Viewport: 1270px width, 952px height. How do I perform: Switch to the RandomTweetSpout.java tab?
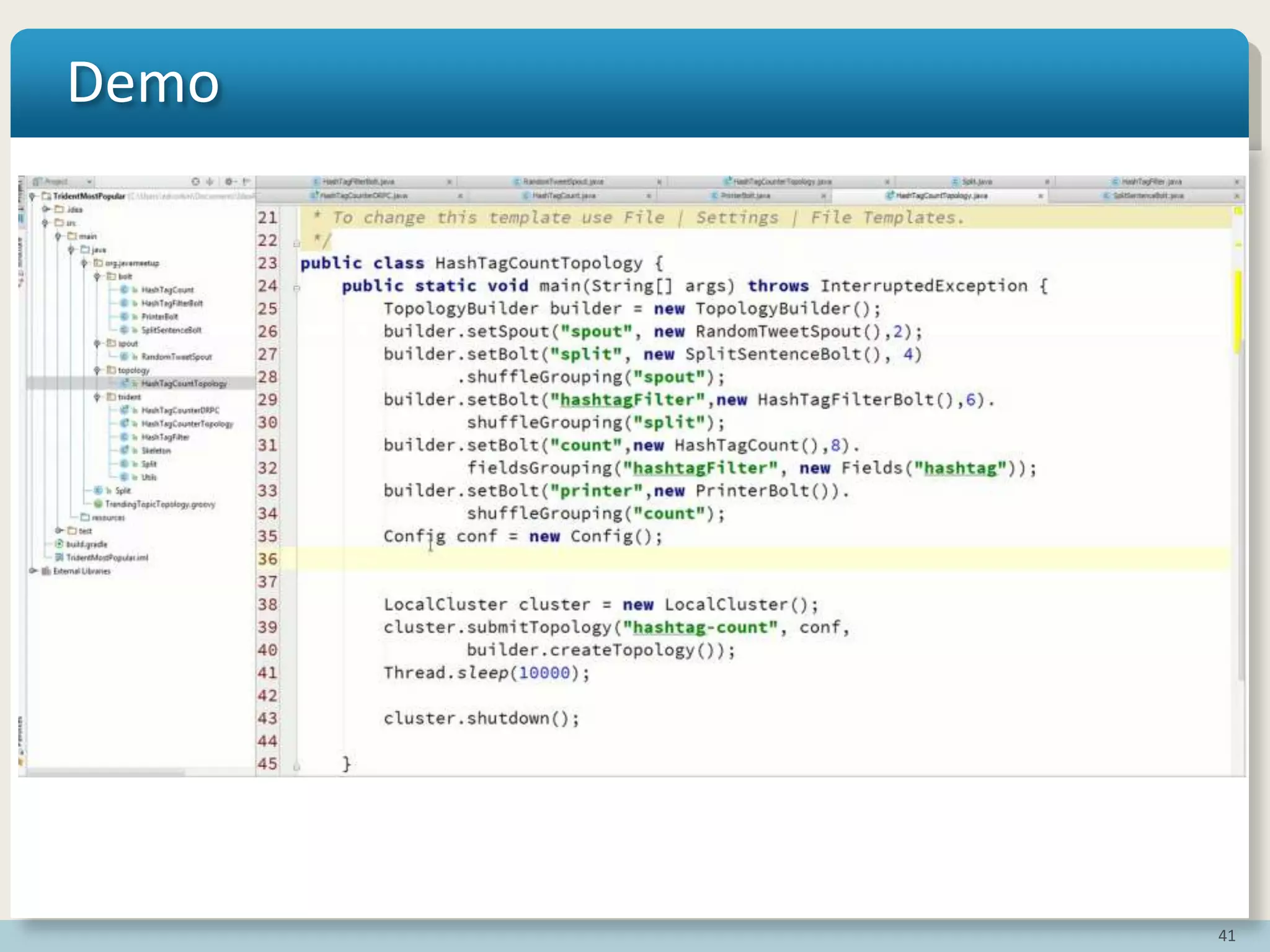pyautogui.click(x=563, y=182)
